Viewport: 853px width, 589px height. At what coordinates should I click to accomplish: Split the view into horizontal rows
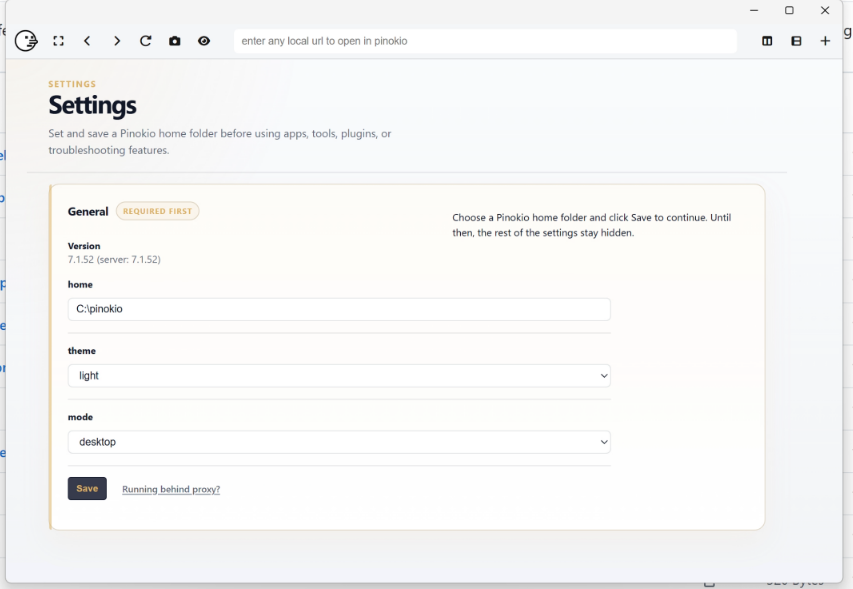coord(796,41)
